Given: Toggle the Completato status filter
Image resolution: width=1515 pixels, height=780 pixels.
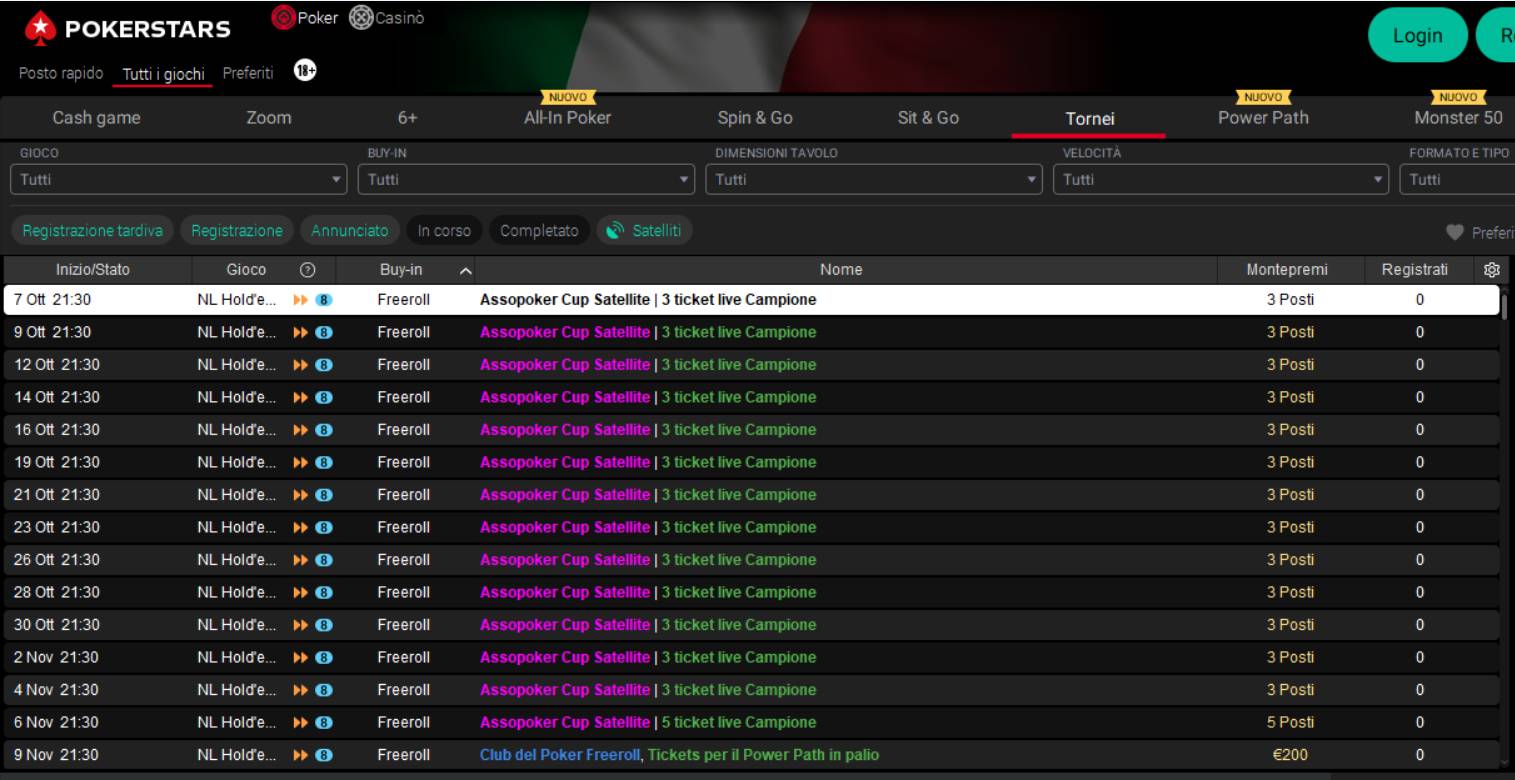Looking at the screenshot, I should (538, 231).
